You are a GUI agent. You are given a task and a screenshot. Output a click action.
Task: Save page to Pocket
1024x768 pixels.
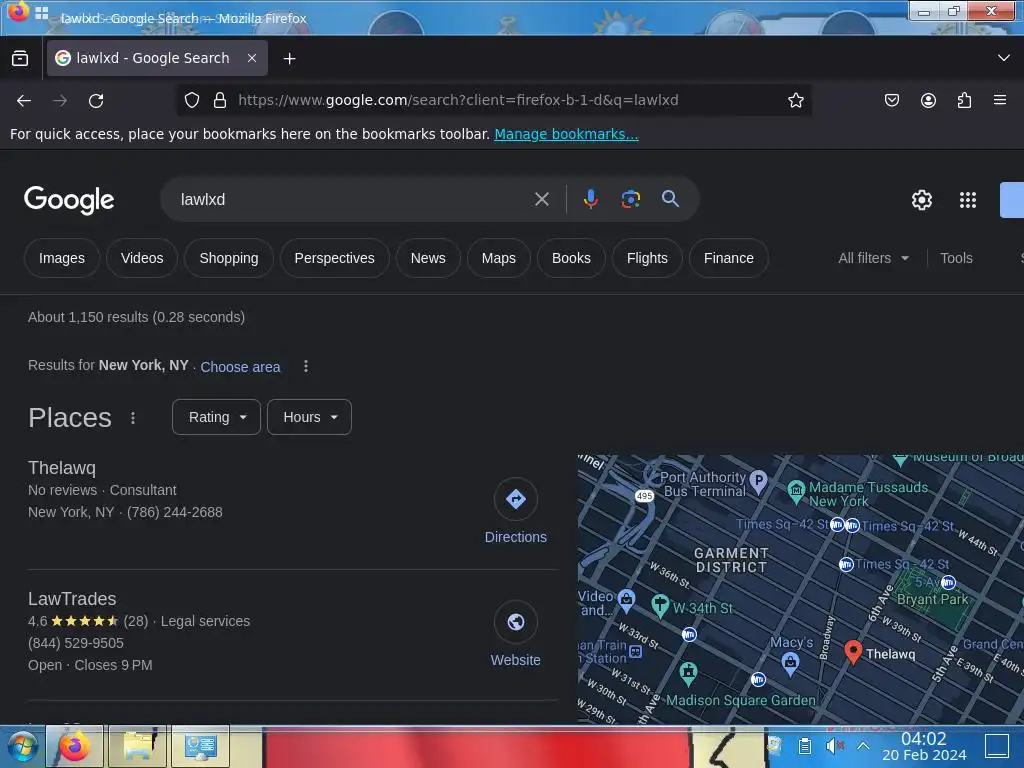pos(891,100)
